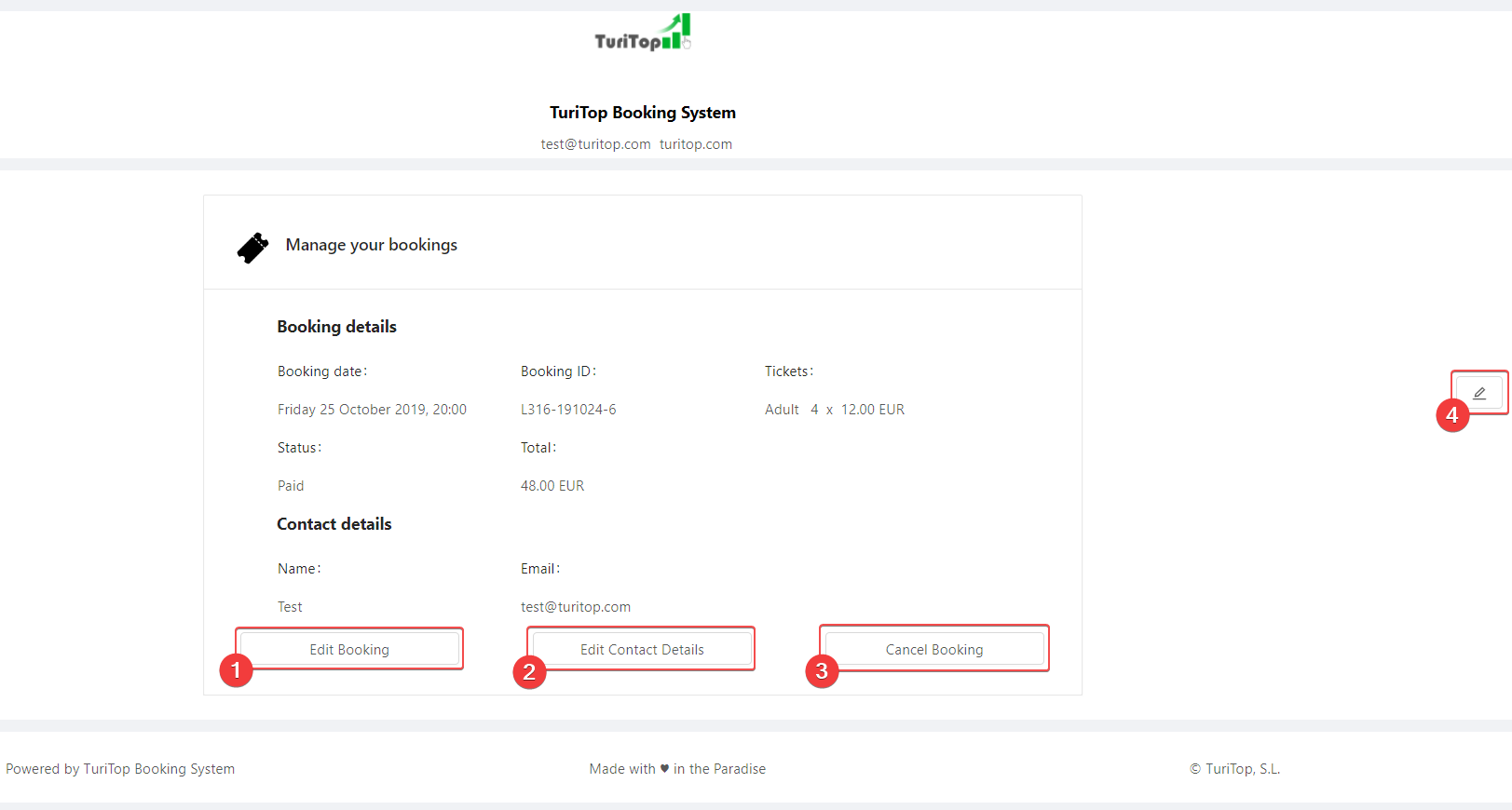The image size is (1512, 810).
Task: Click the test@turitop.com link in the header
Action: pyautogui.click(x=595, y=144)
